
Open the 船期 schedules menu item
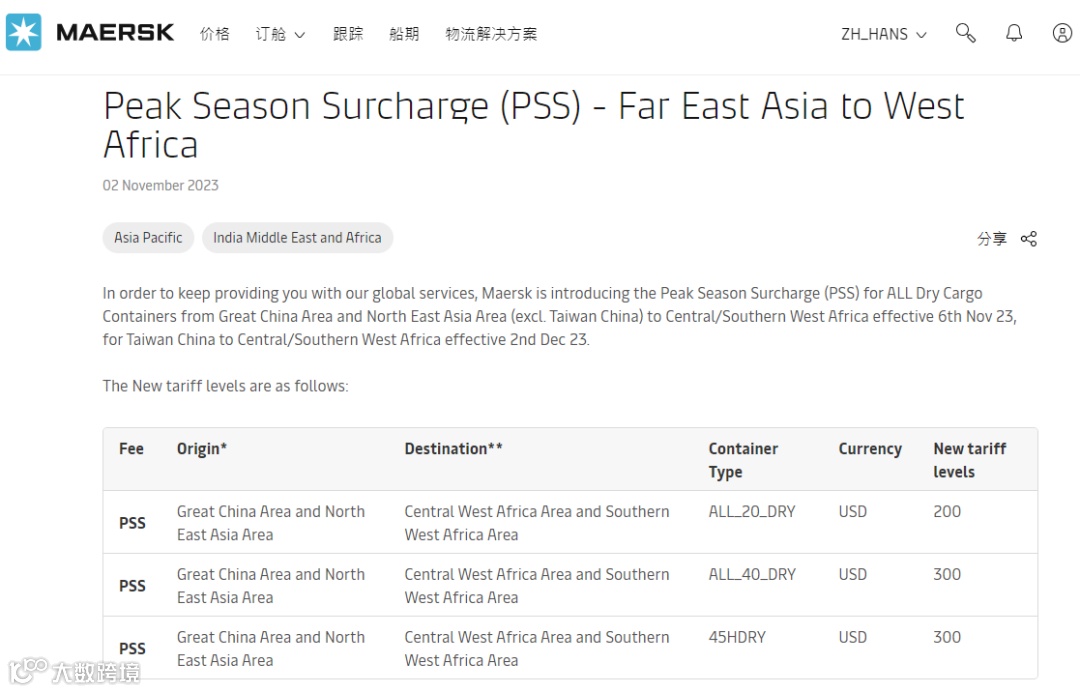pos(404,34)
